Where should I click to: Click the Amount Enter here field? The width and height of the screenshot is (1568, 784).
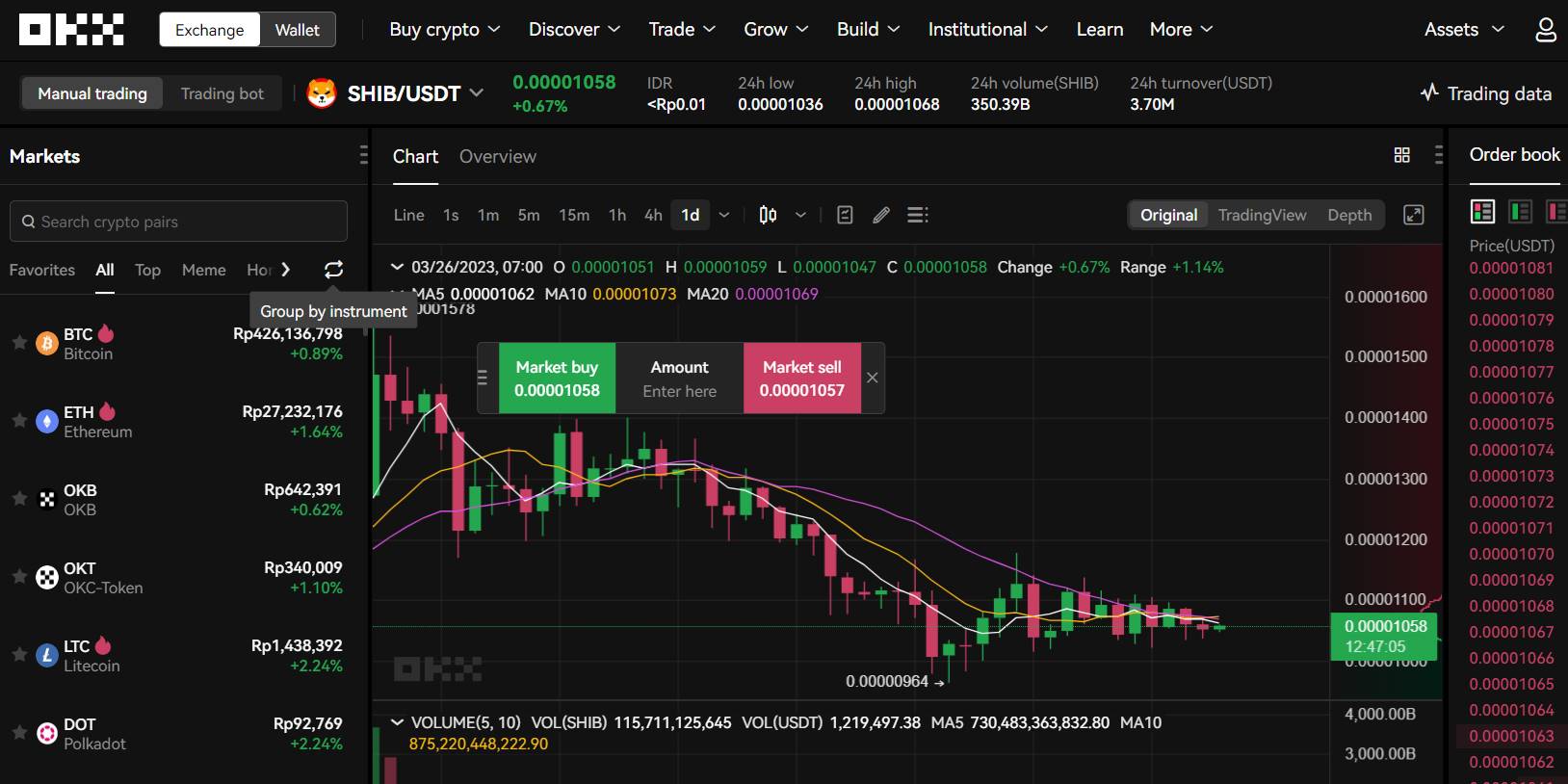pos(680,379)
